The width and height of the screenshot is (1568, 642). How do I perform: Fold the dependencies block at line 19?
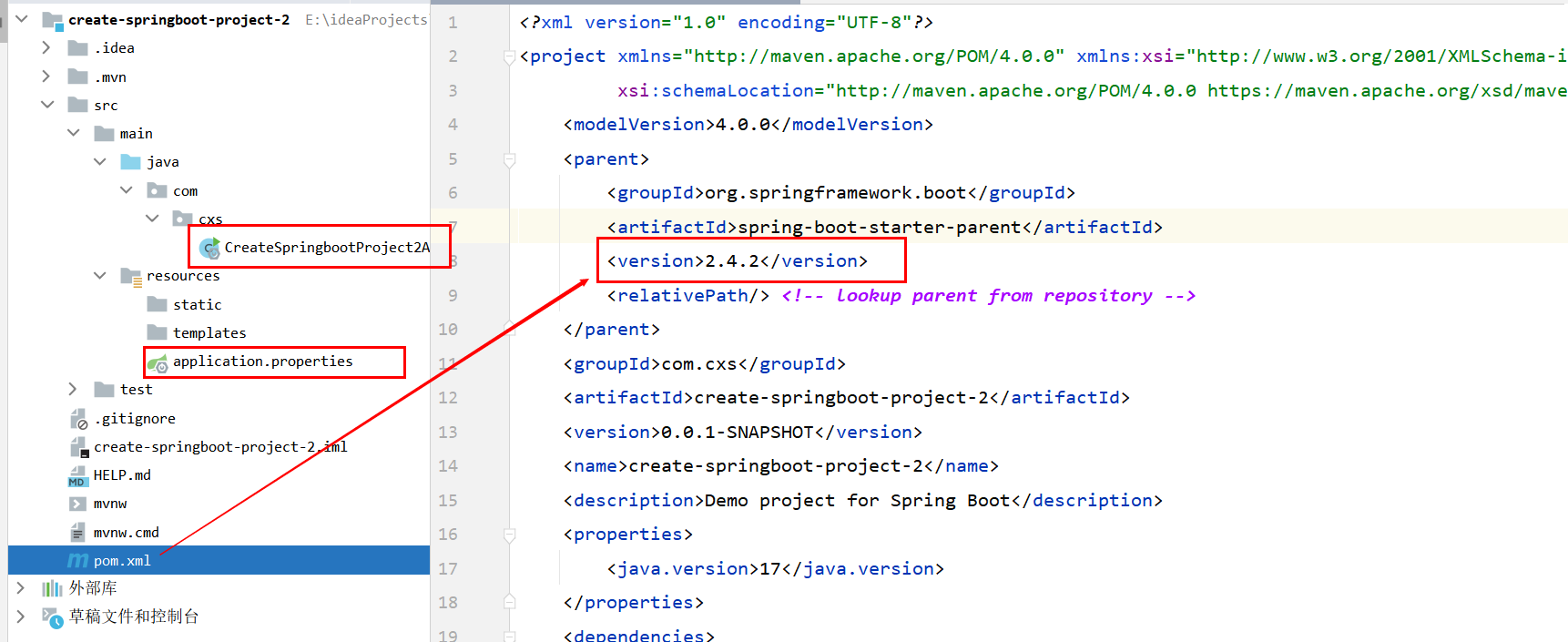(x=510, y=636)
